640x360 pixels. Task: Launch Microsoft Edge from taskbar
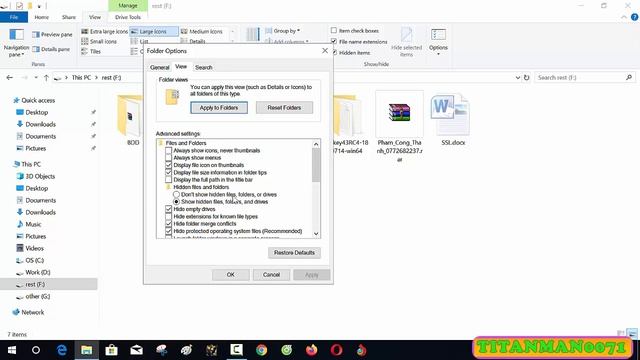62,350
